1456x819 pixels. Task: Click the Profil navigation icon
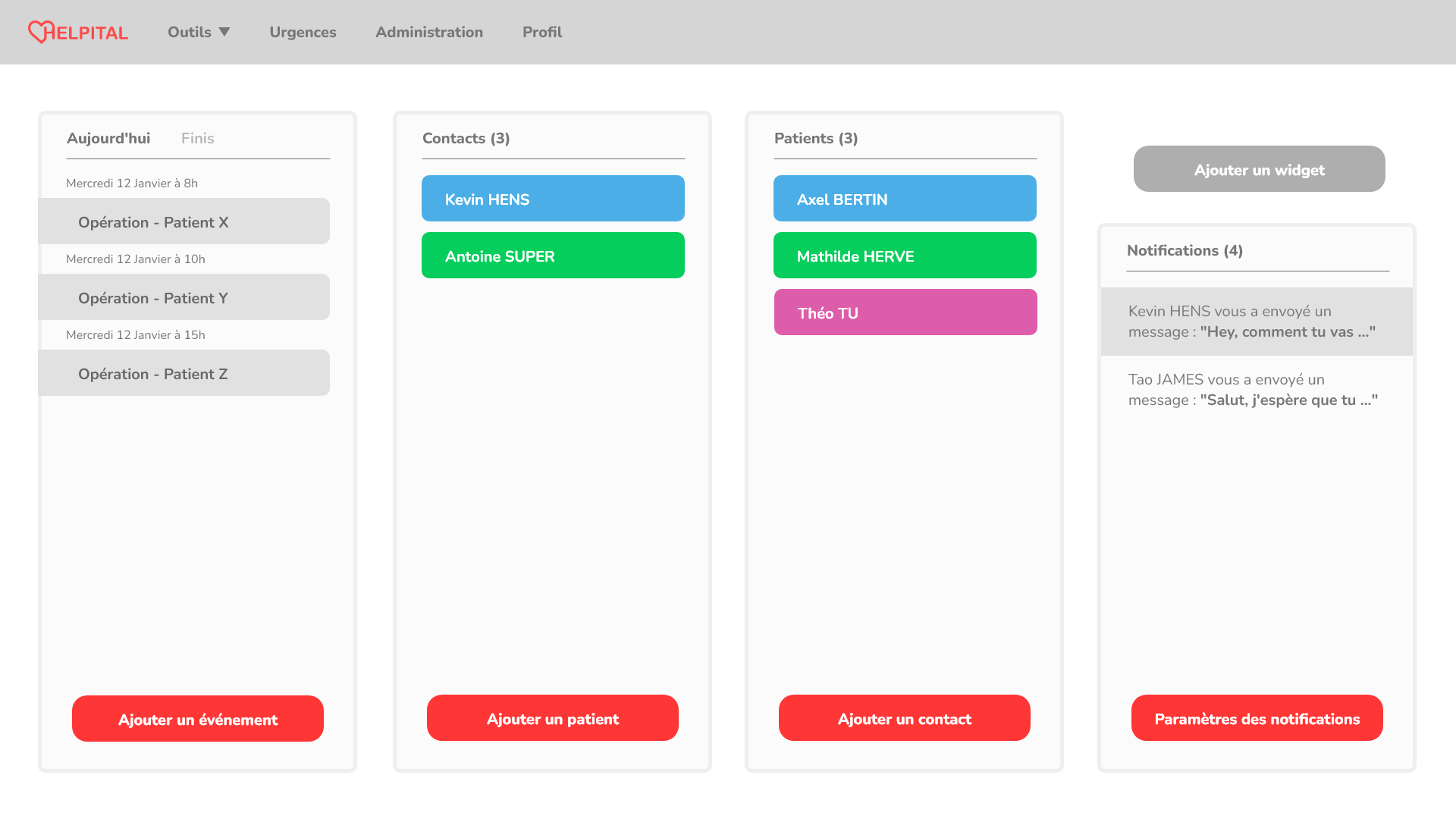(541, 32)
